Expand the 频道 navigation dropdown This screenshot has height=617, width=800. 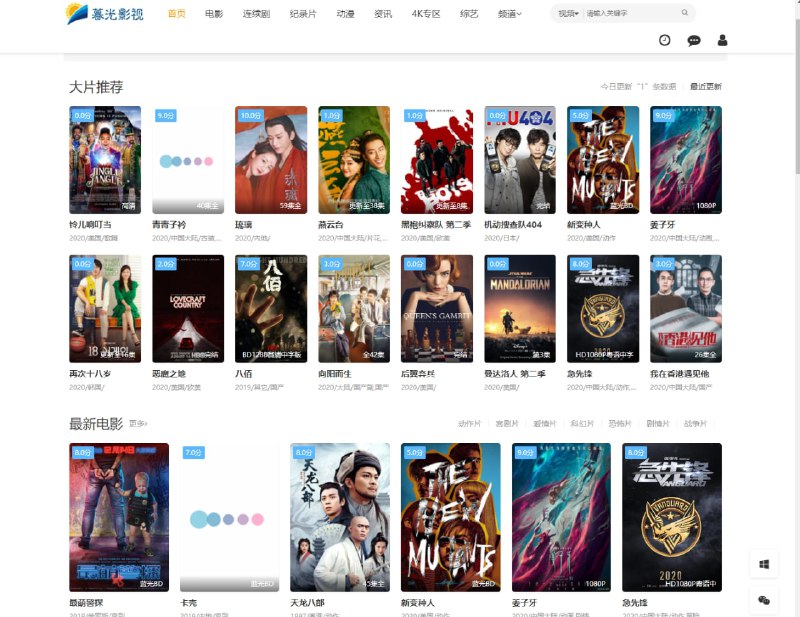coord(510,14)
